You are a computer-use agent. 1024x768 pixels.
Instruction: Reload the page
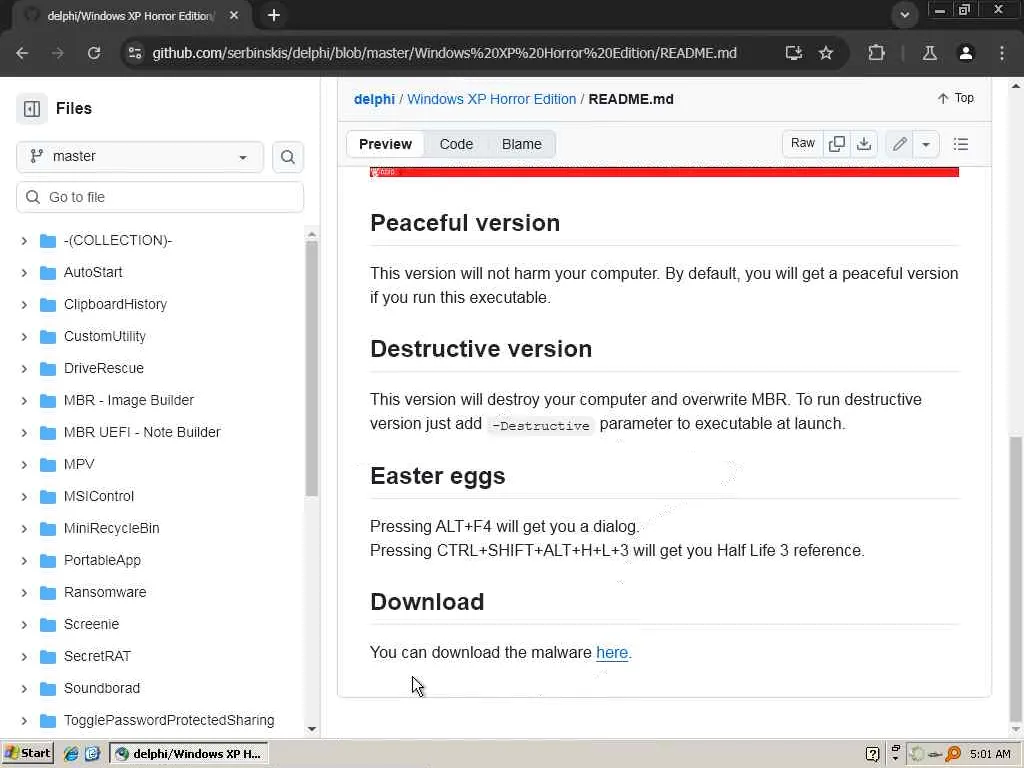[94, 53]
